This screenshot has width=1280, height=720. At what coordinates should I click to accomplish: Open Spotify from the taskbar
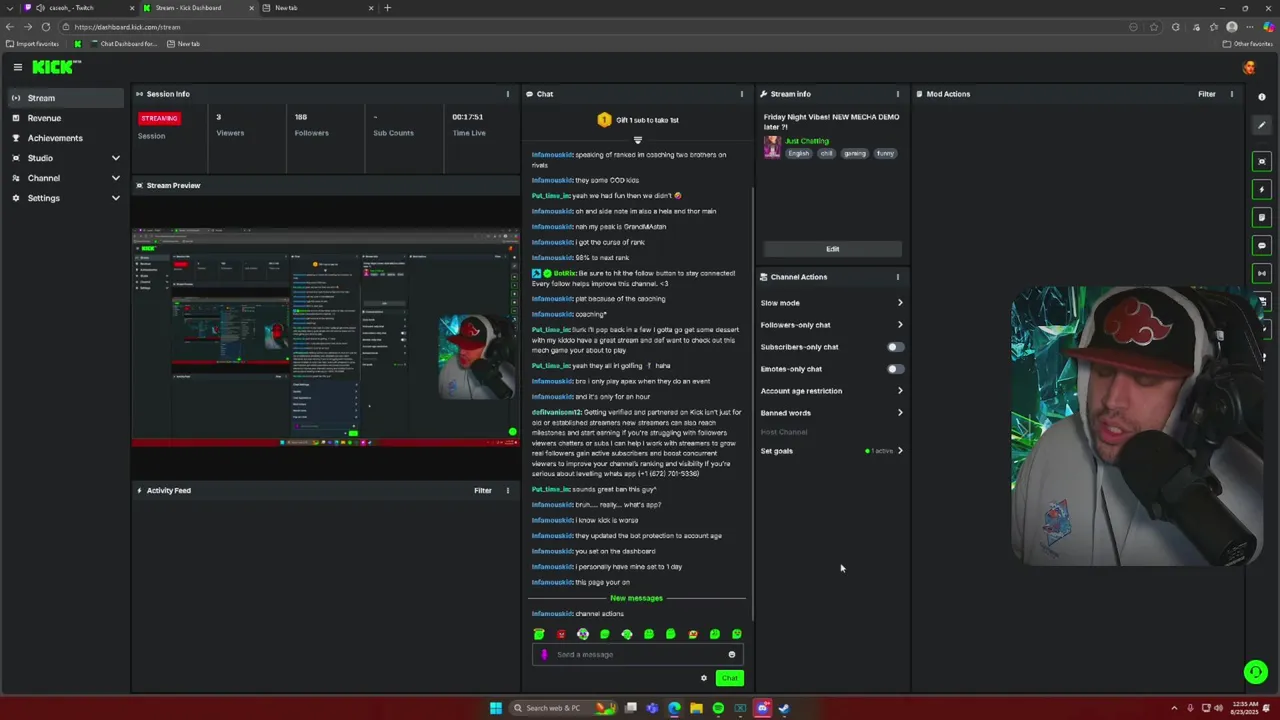718,708
